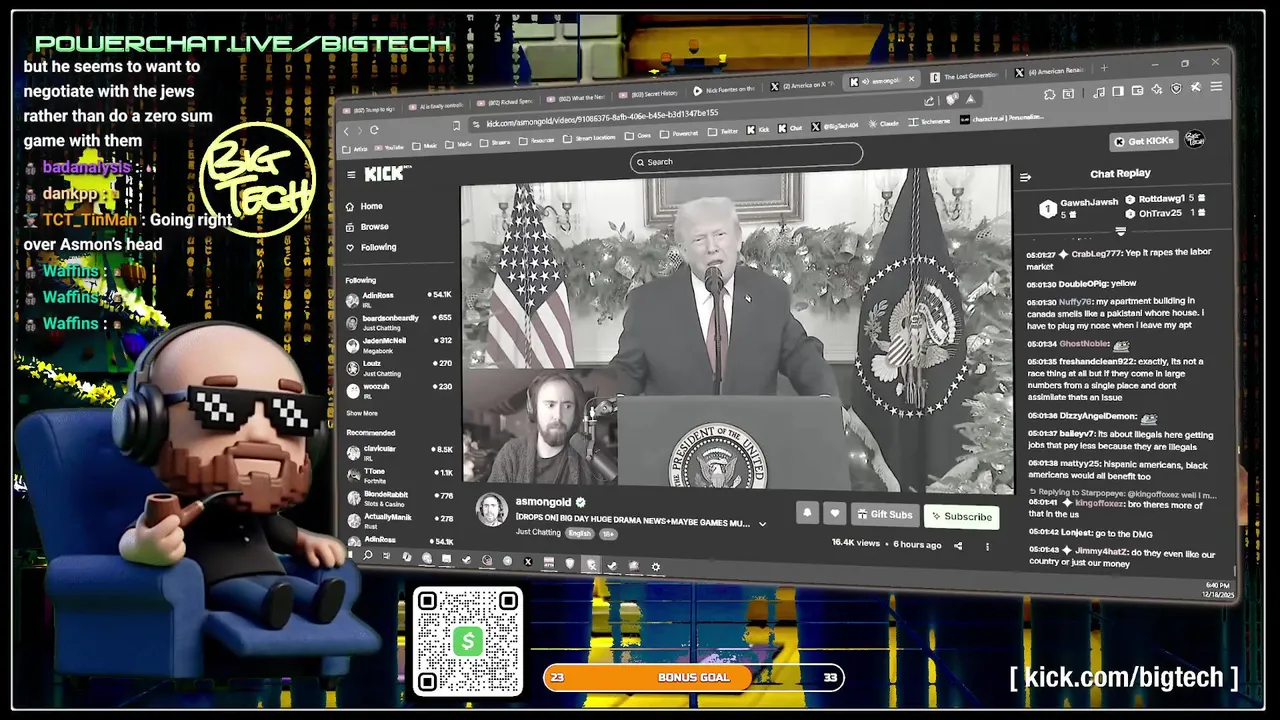Open the Kick sidebar hamburger menu
The height and width of the screenshot is (720, 1280).
click(351, 174)
